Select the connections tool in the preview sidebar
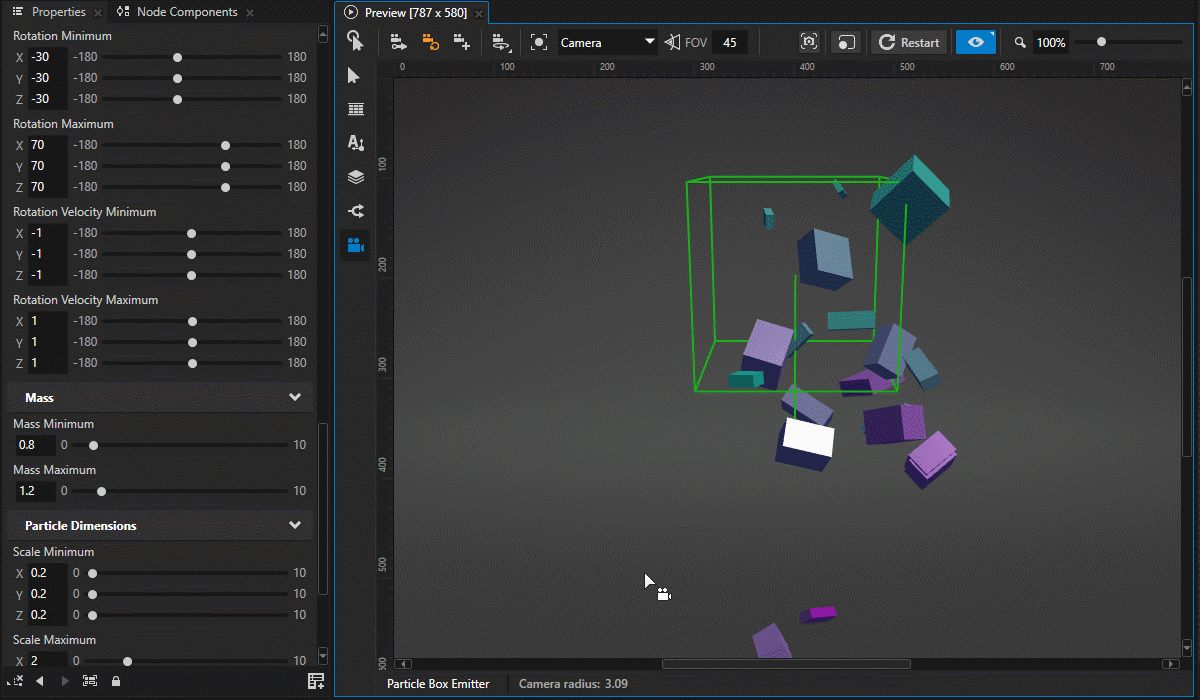1200x700 pixels. (x=355, y=210)
